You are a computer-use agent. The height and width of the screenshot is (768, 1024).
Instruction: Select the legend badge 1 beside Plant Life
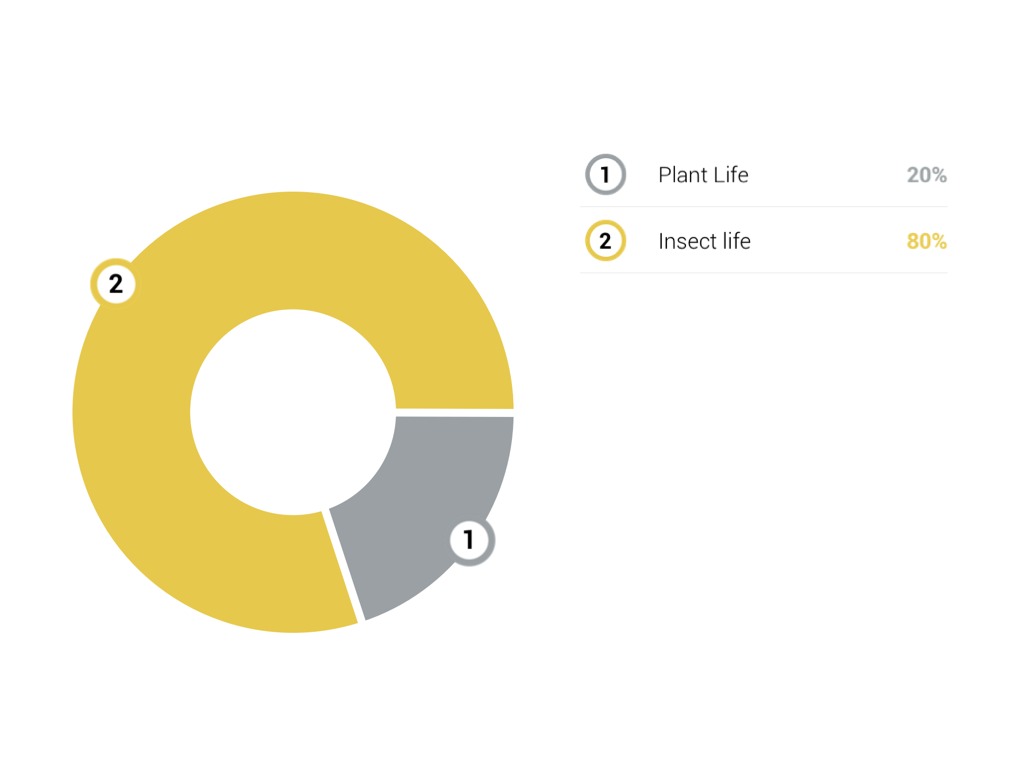[x=605, y=175]
